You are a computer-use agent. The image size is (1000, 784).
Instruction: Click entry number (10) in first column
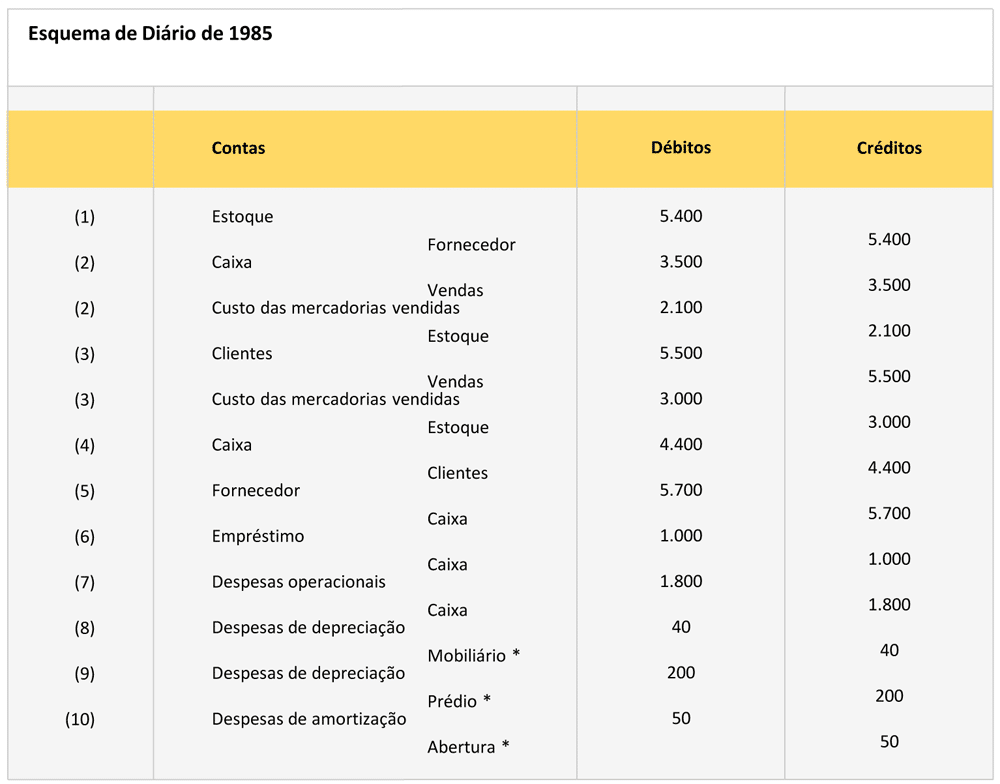tap(80, 719)
